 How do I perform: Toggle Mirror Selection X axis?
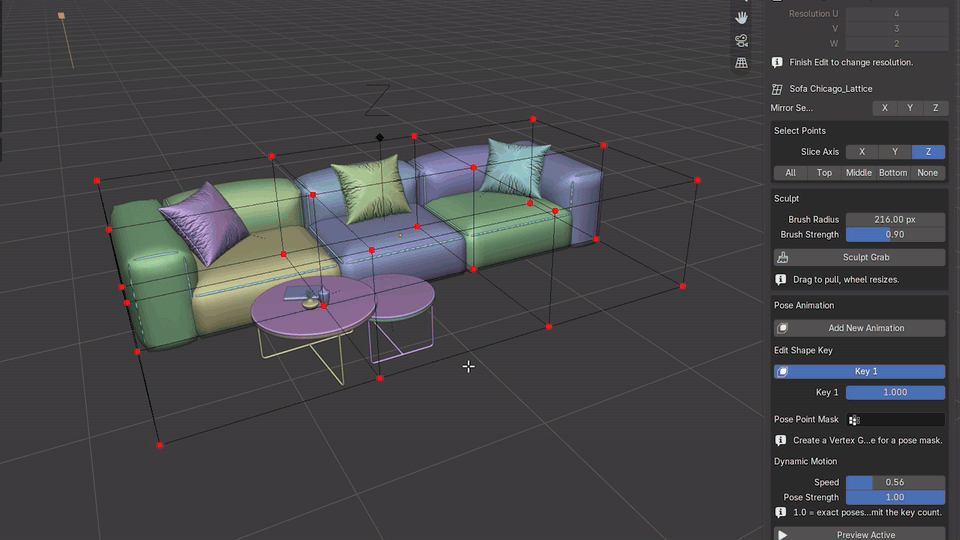[885, 108]
